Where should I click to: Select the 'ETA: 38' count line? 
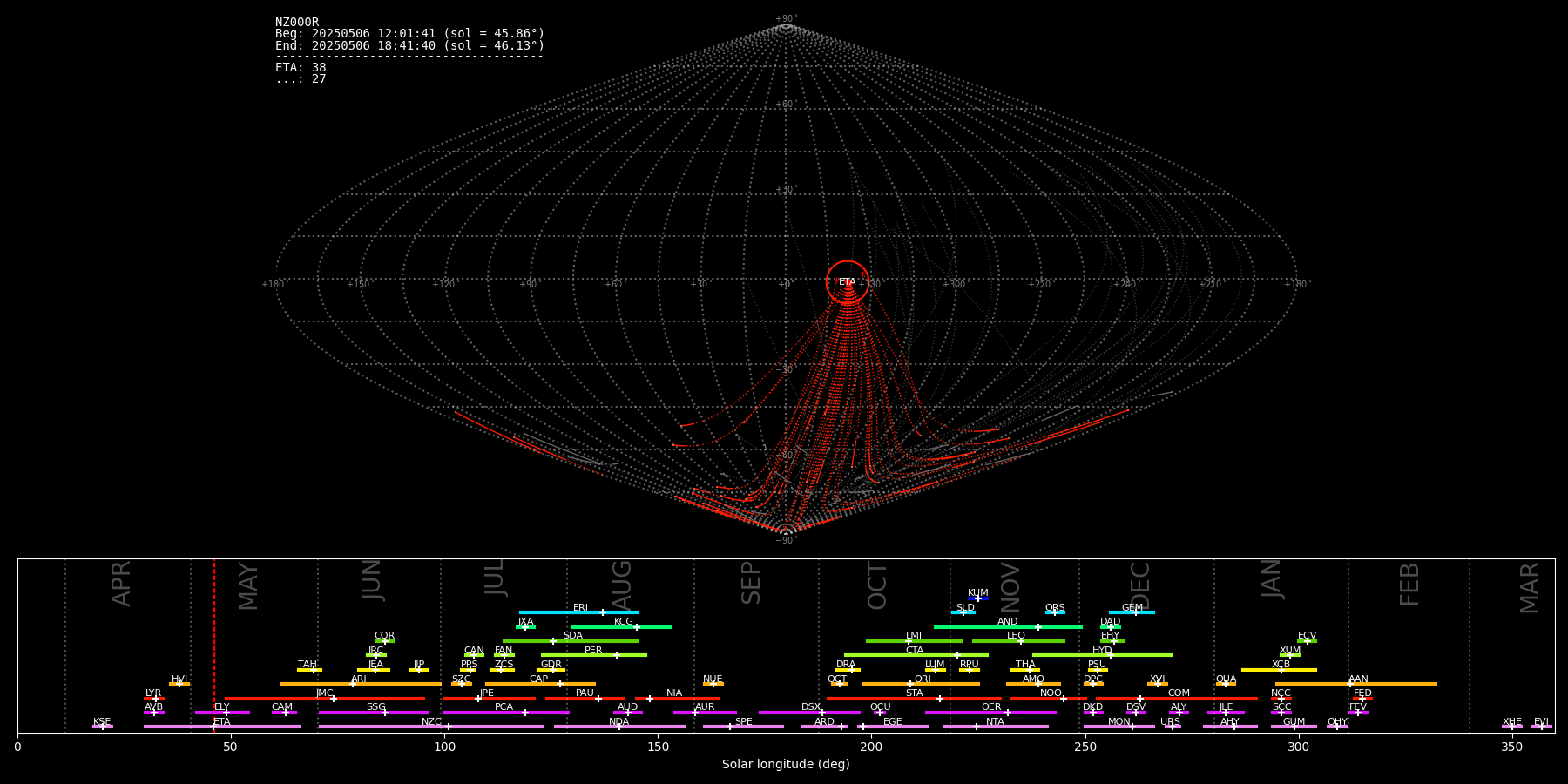pyautogui.click(x=301, y=67)
